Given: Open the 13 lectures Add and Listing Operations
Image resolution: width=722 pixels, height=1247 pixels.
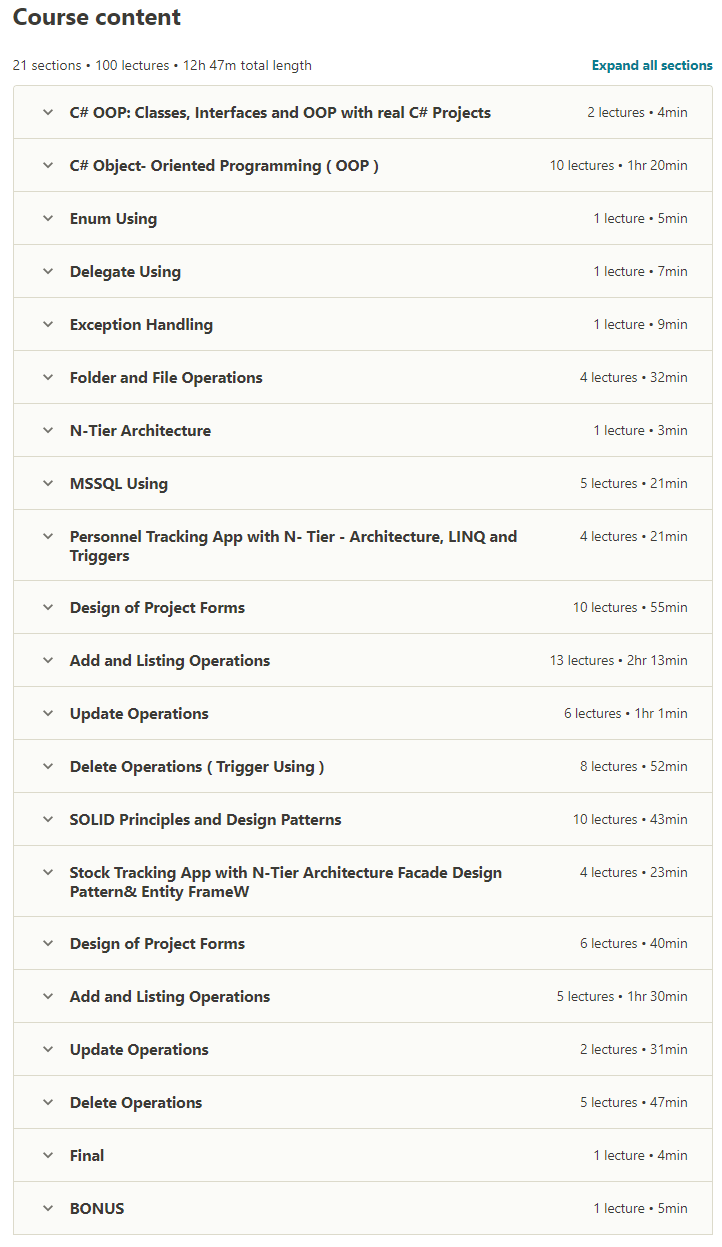Looking at the screenshot, I should [x=363, y=660].
